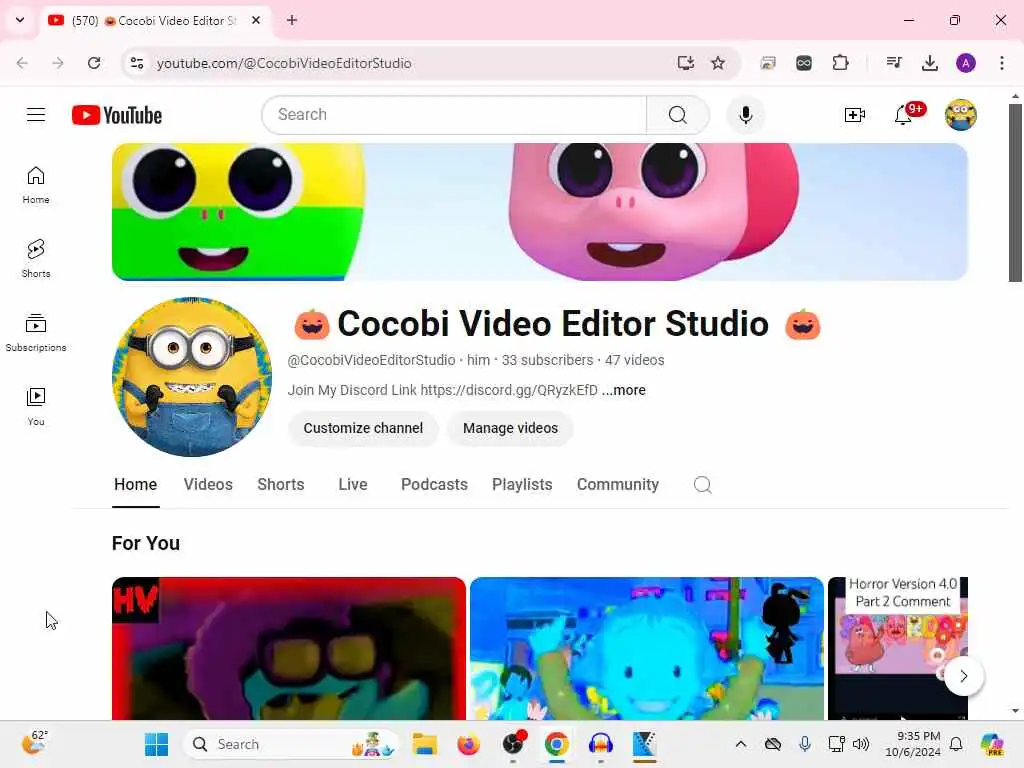Screen dimensions: 1024x768
Task: Select the channel Home tab
Action: point(135,485)
